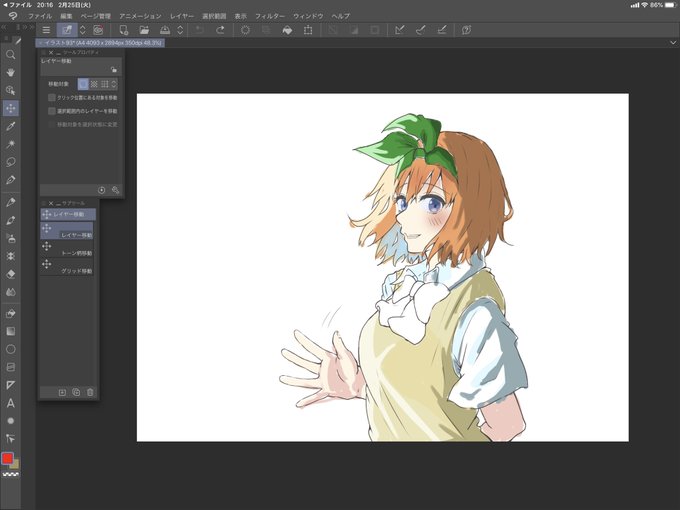This screenshot has width=680, height=510.
Task: Toggle the edit-mode icon in command bar
Action: 67,30
